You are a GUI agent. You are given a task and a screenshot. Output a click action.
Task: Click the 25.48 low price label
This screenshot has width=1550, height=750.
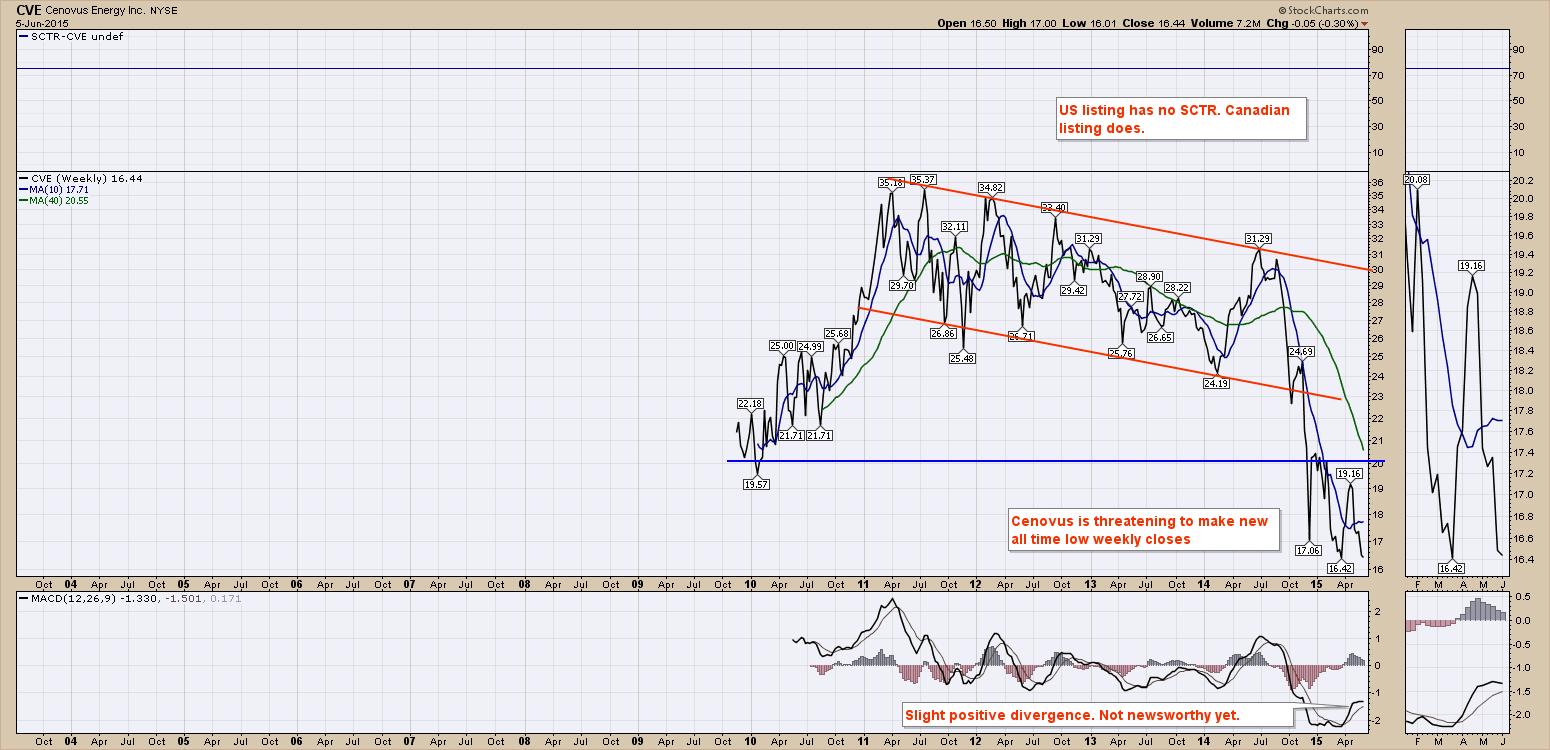pos(963,358)
